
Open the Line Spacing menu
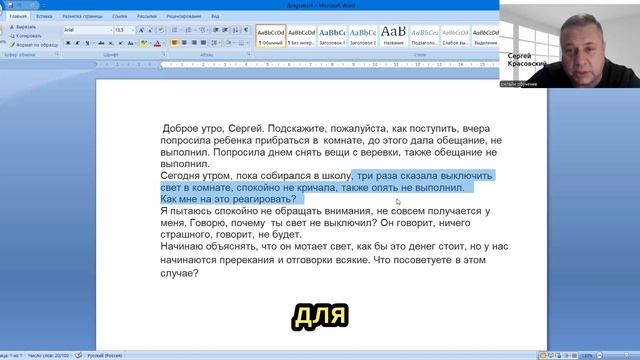(215, 43)
